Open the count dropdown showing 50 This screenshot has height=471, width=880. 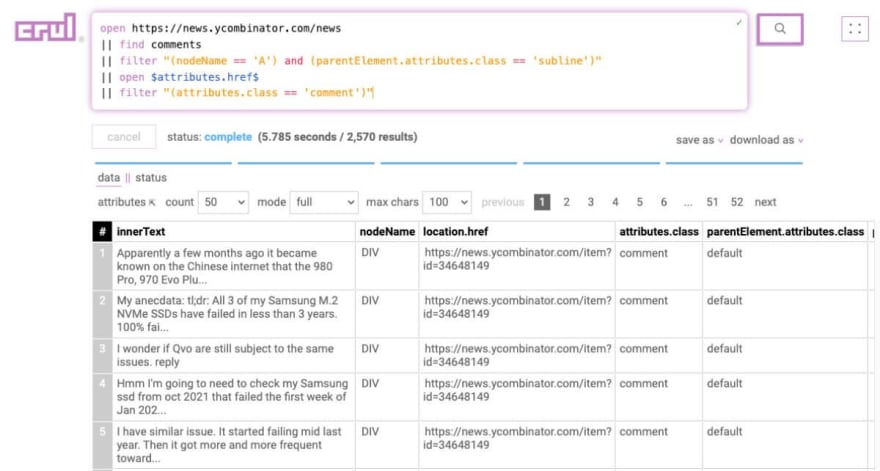click(x=223, y=202)
